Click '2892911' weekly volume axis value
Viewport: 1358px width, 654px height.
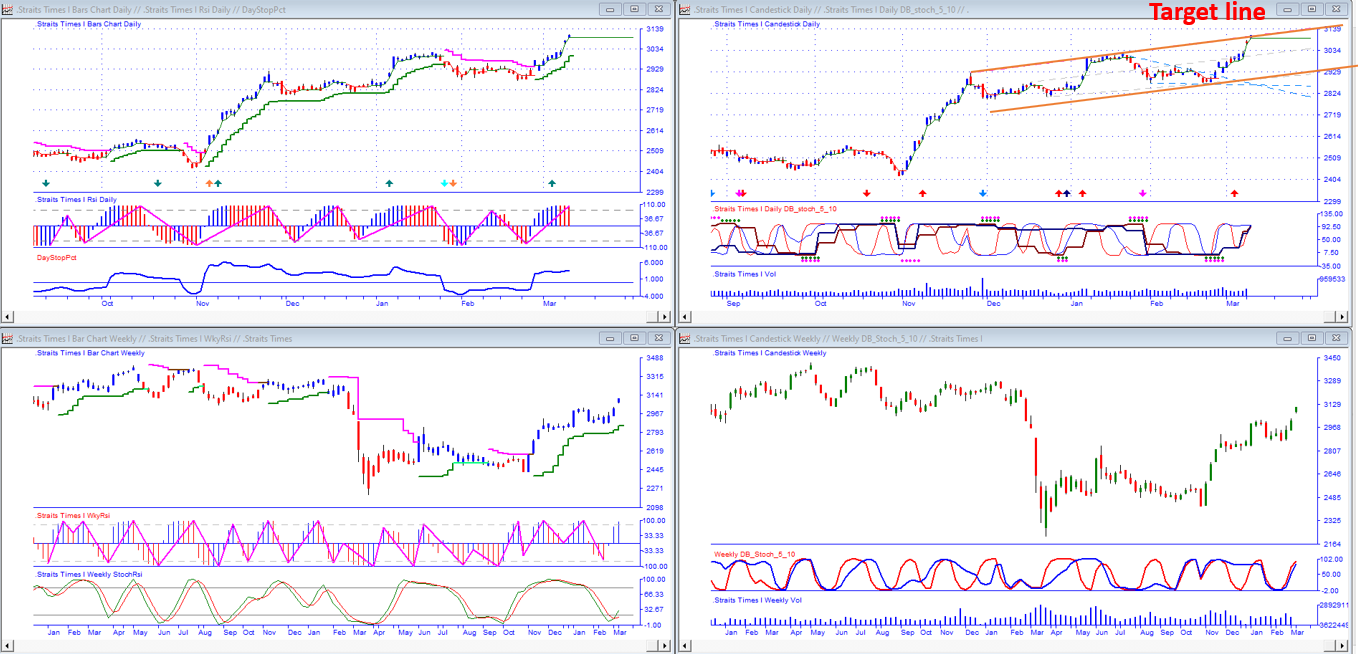[x=1334, y=606]
